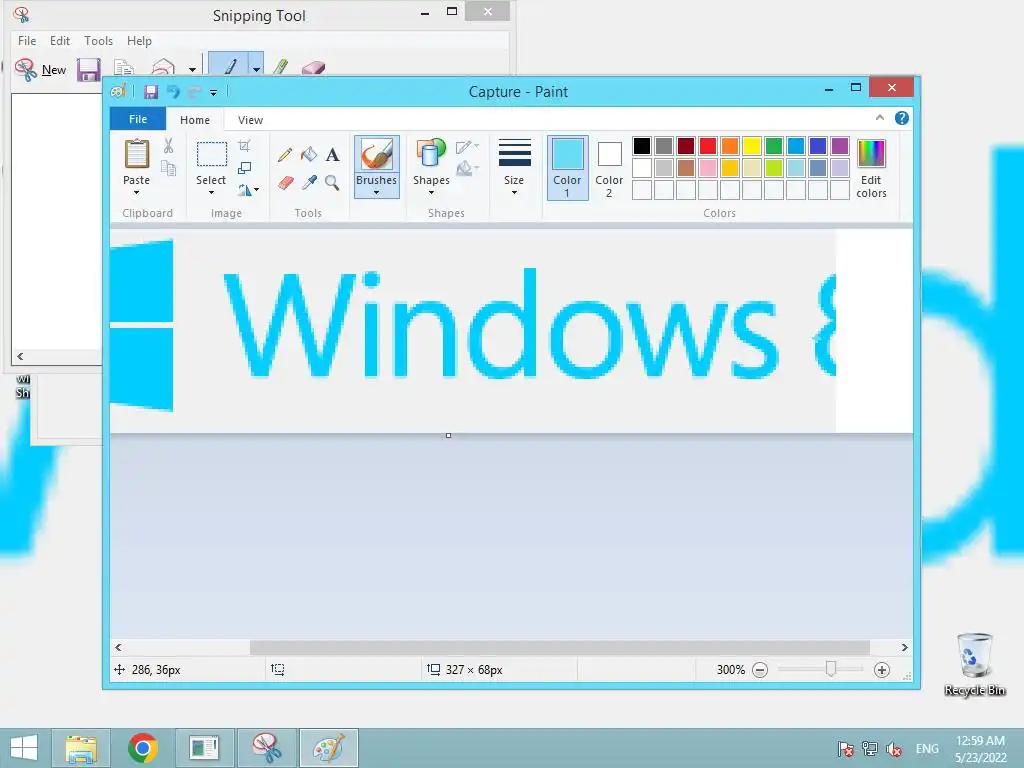This screenshot has width=1024, height=768.
Task: Click the Save Snip floppy icon in Snipping Tool
Action: (x=88, y=69)
